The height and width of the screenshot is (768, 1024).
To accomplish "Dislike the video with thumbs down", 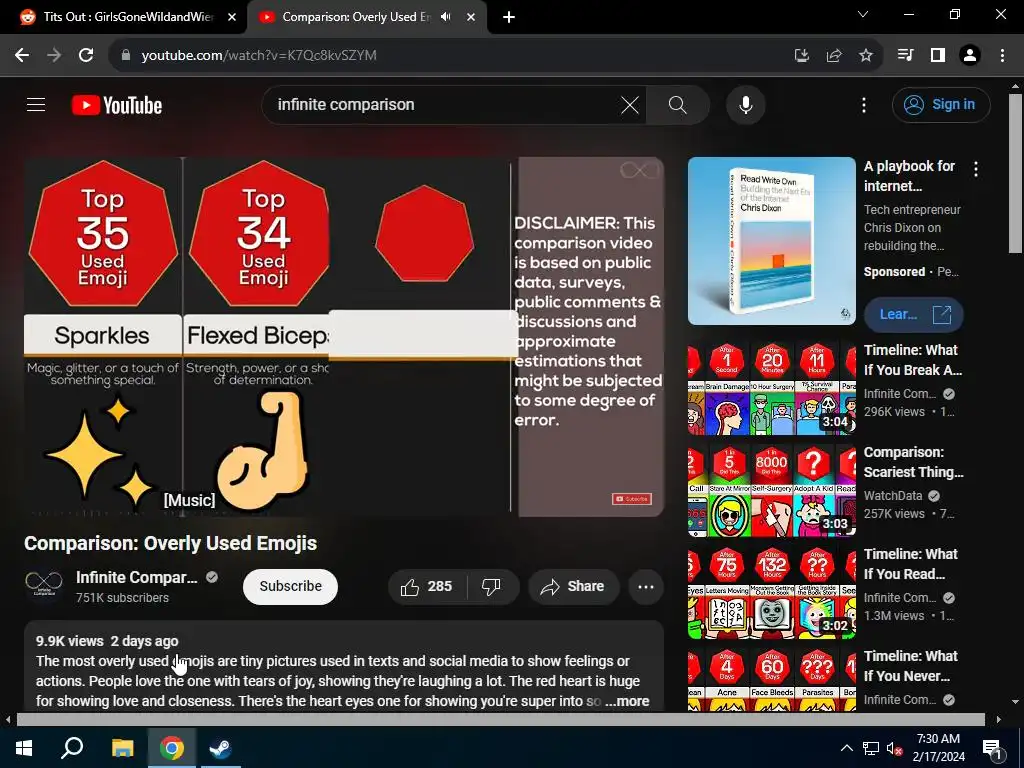I will (x=492, y=586).
